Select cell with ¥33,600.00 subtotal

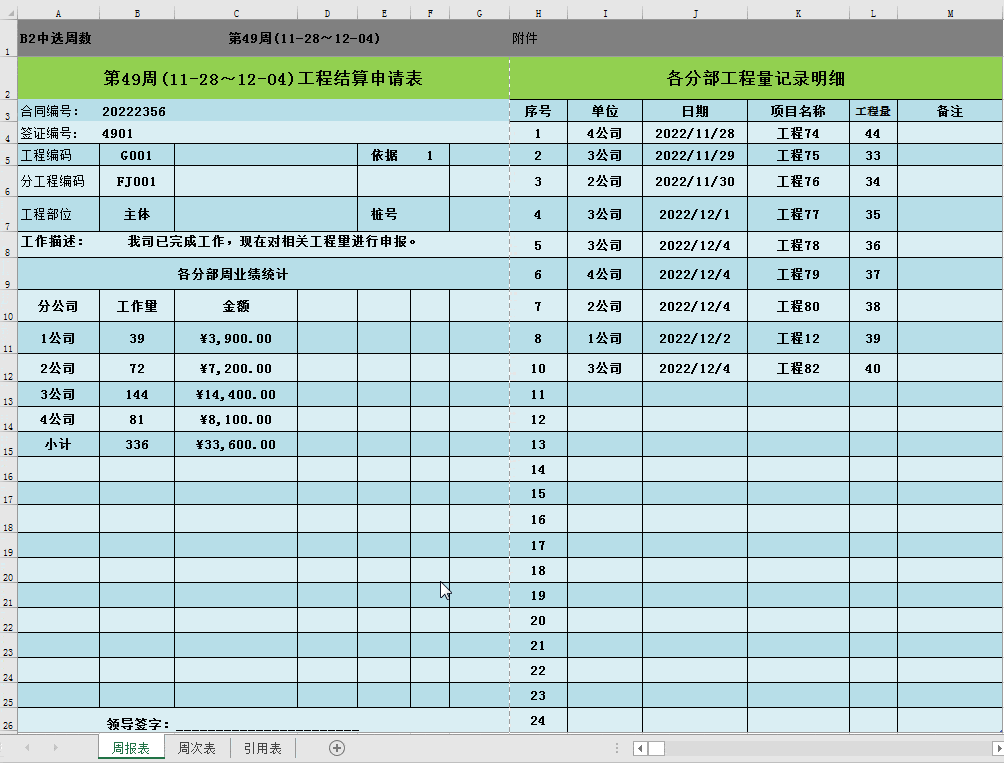[236, 445]
